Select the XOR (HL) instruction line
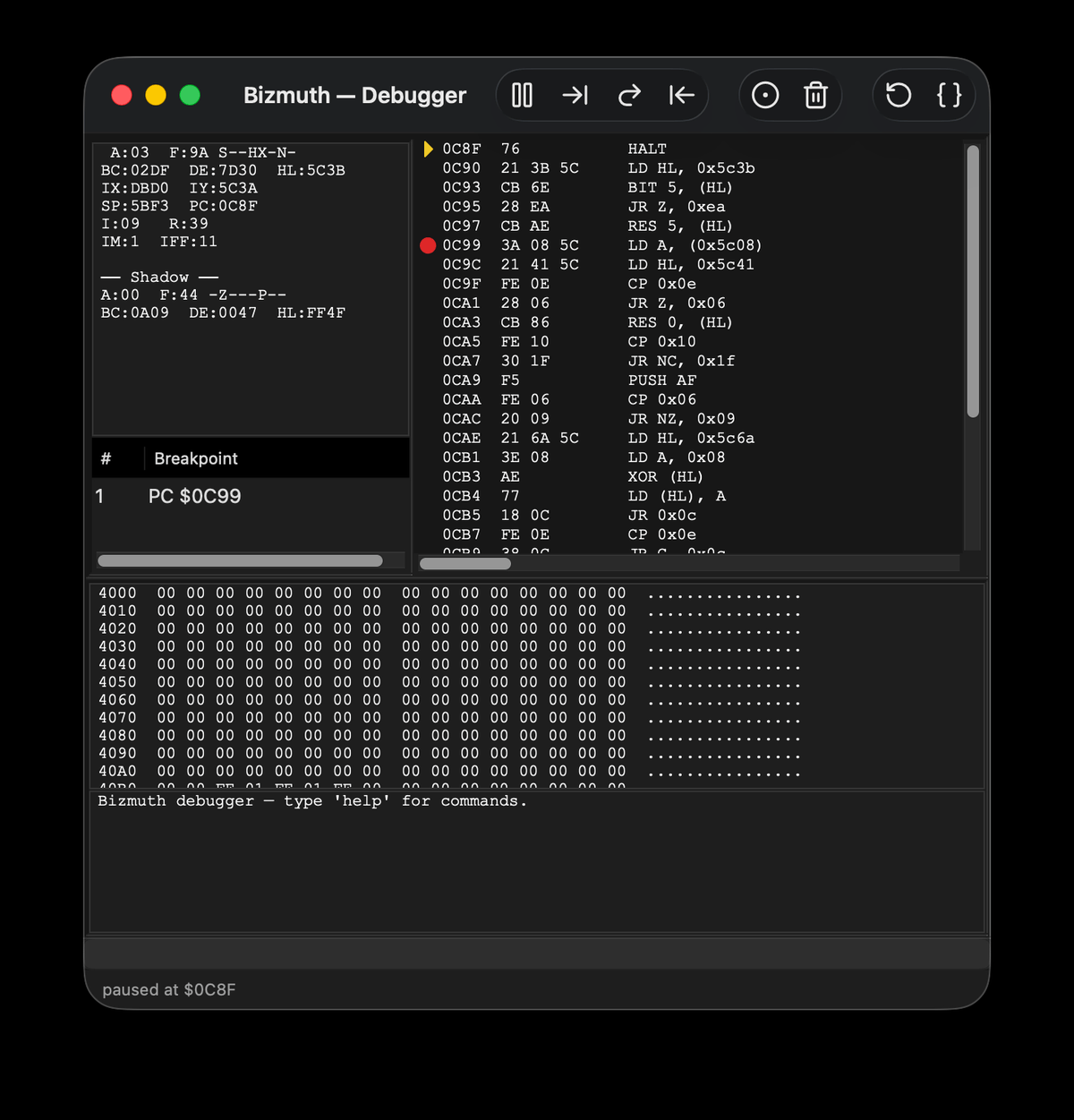 [688, 476]
